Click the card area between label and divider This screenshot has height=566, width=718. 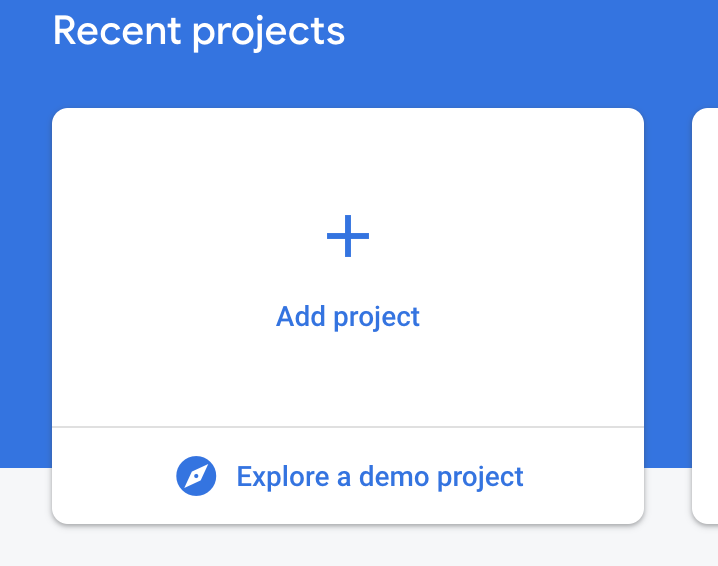[348, 379]
